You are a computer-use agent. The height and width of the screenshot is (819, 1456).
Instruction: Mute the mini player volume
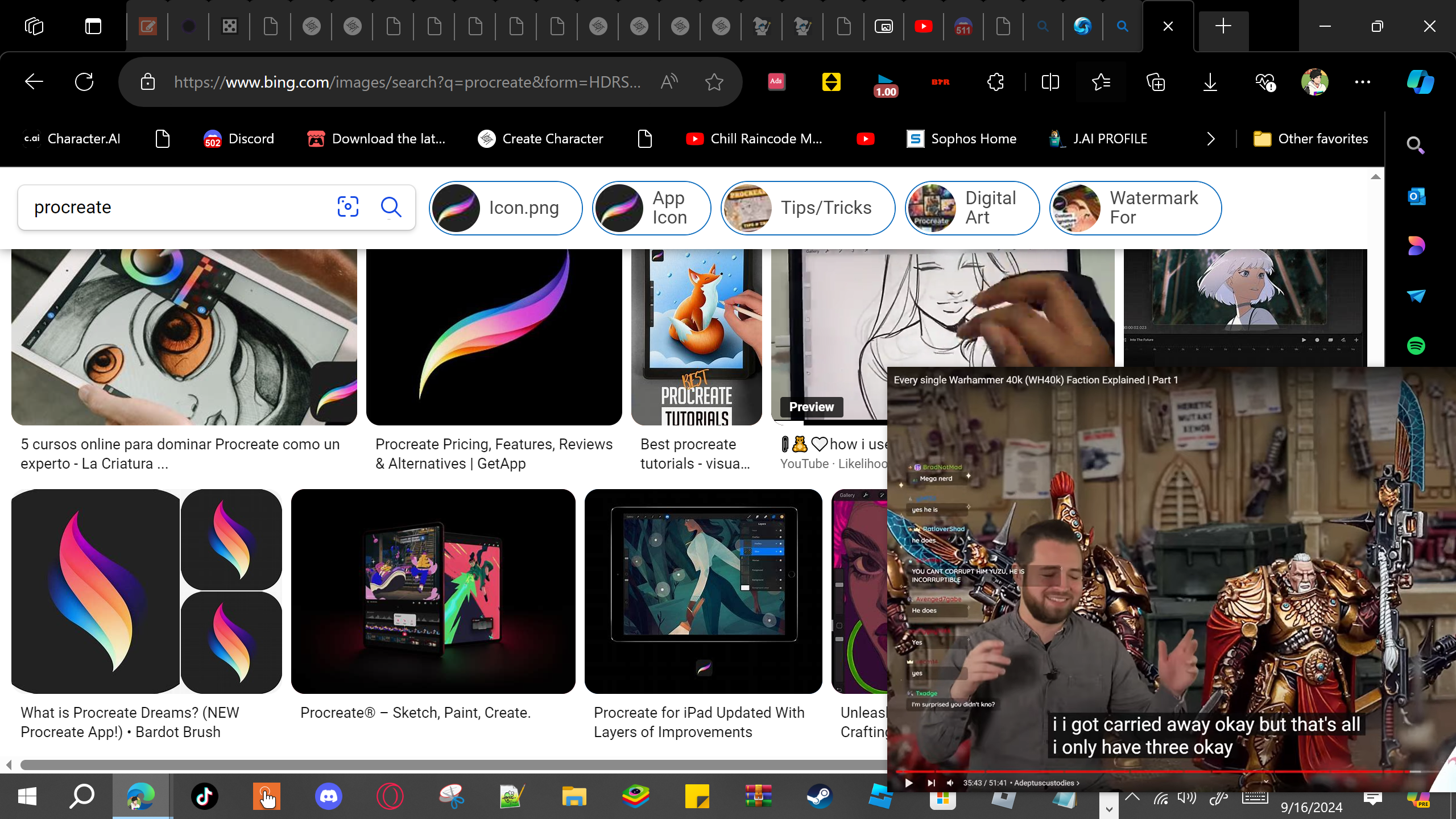(950, 783)
